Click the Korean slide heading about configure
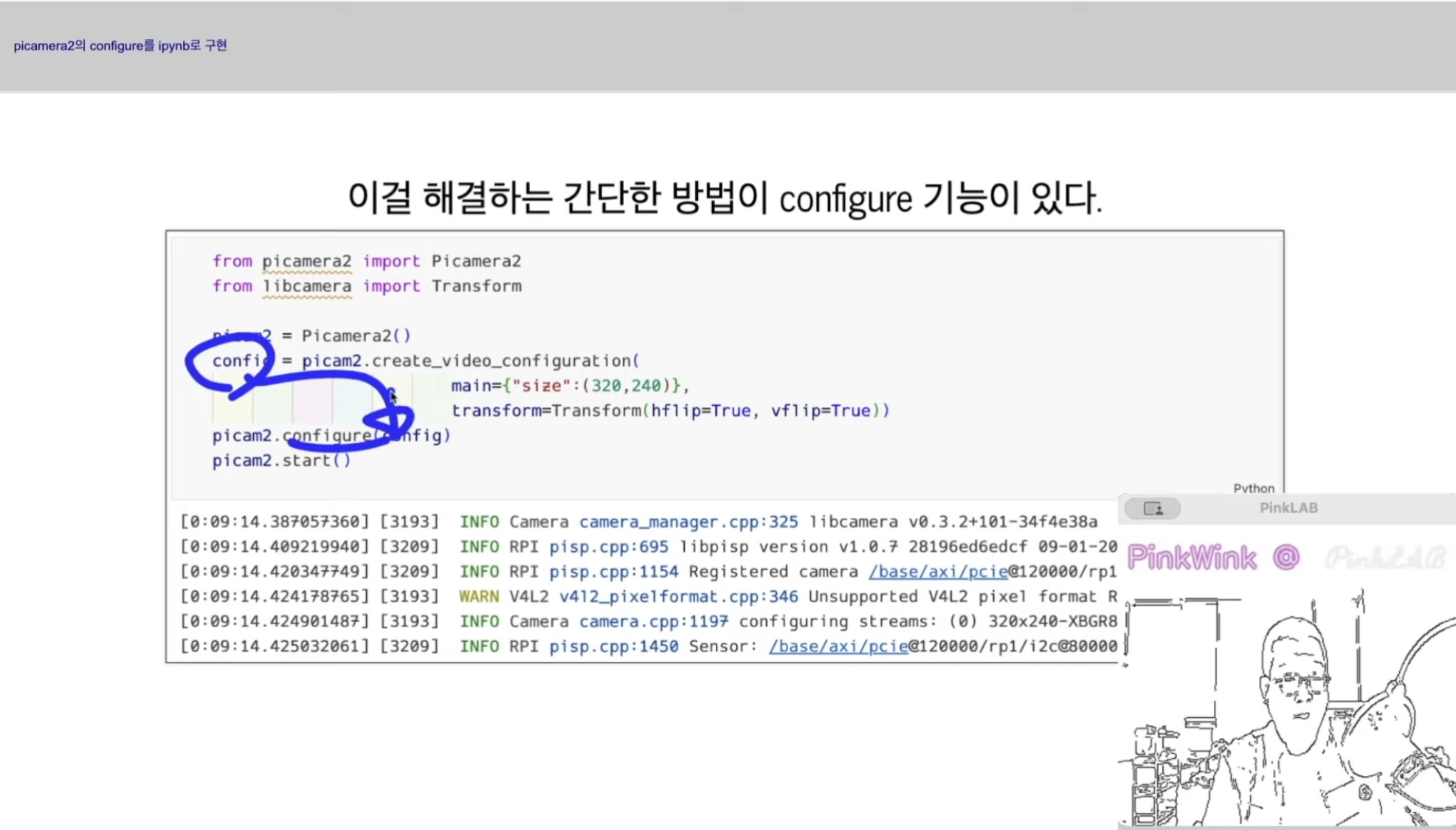 [x=725, y=198]
